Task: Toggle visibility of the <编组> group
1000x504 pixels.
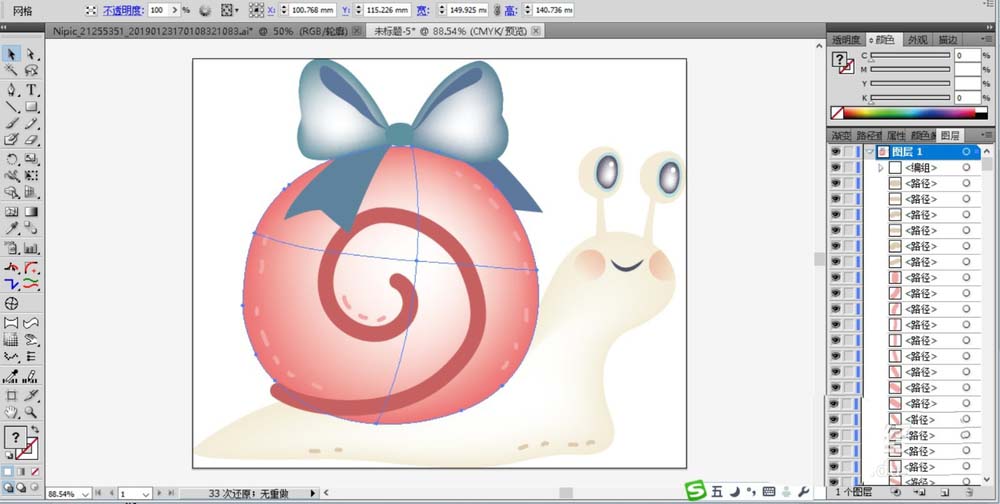Action: click(x=835, y=168)
